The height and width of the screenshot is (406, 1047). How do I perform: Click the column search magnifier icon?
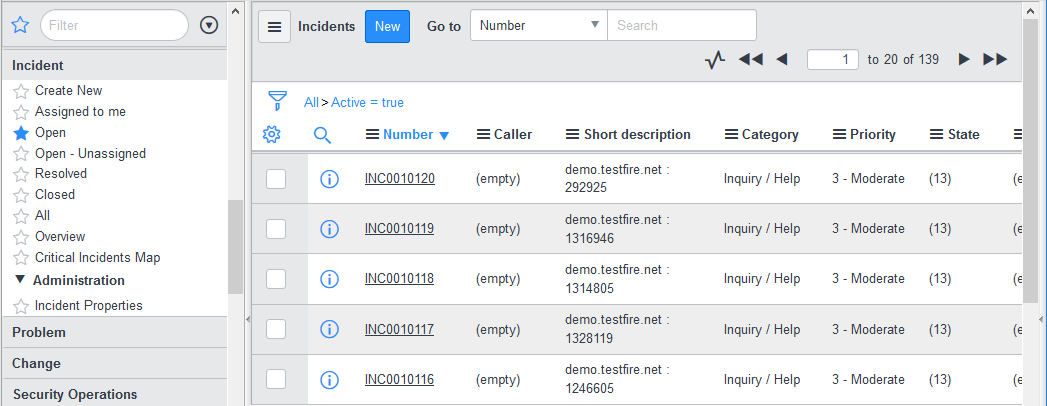pyautogui.click(x=322, y=134)
